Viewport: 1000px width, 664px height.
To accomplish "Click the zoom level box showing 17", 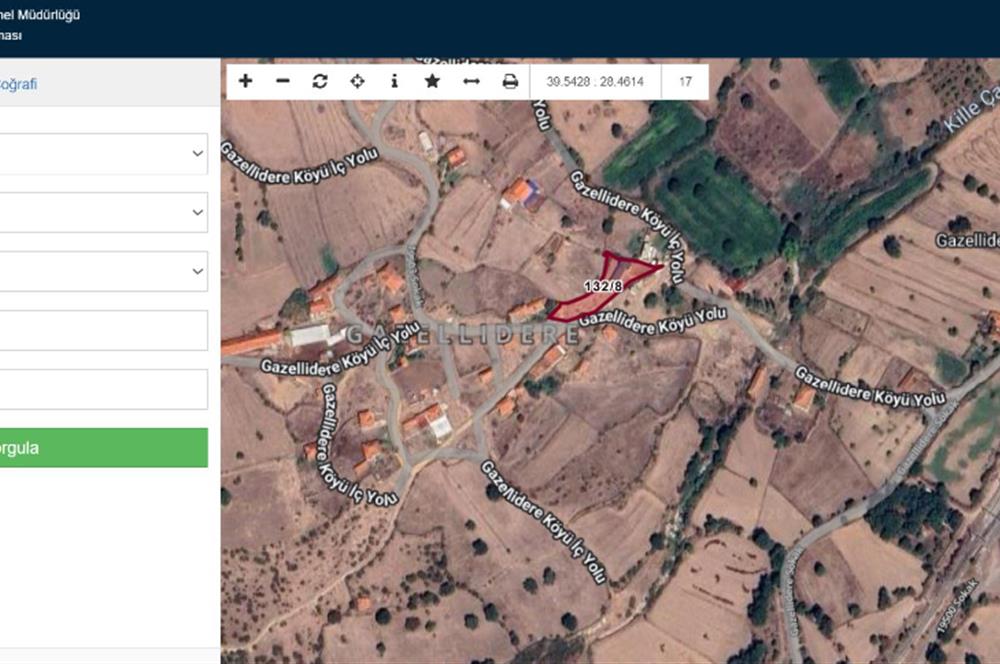I will point(685,82).
